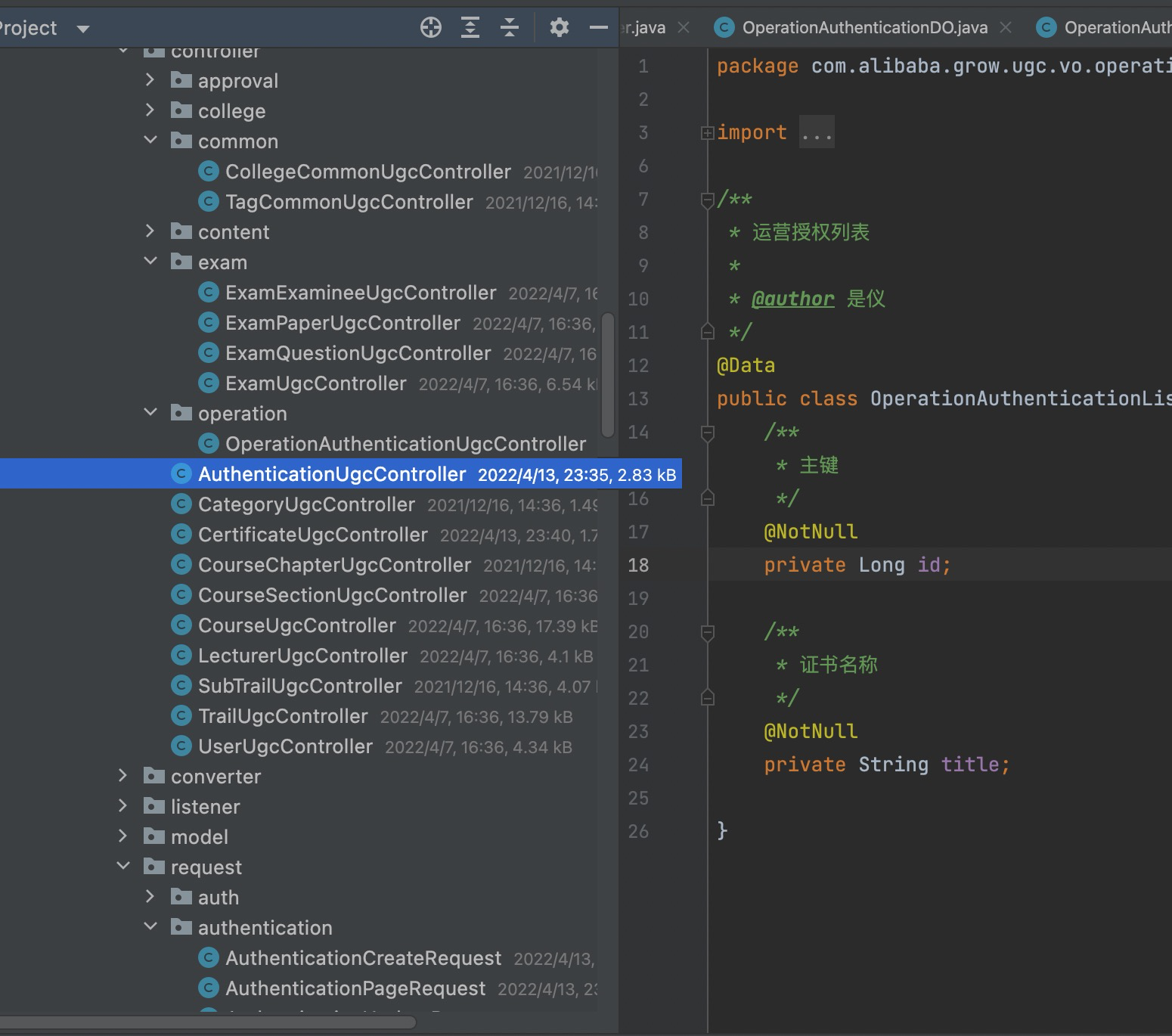
Task: Click the class icon beside ExamQuestionUgcController
Action: (208, 352)
